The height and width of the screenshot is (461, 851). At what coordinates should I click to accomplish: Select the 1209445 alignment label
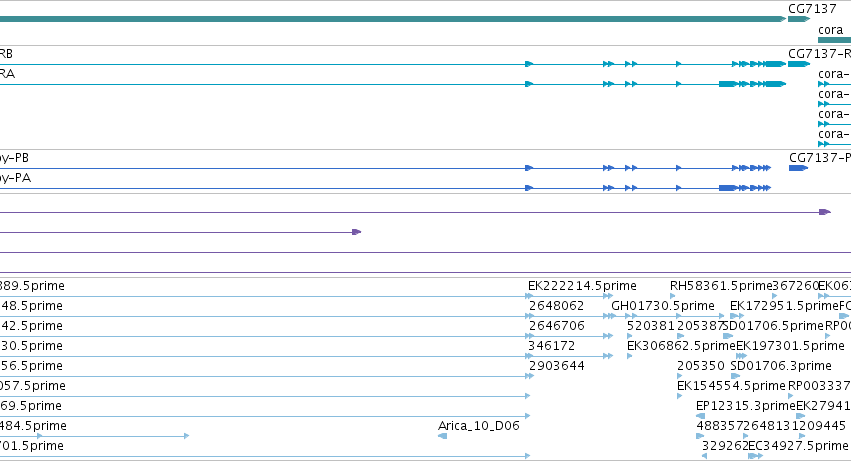point(818,426)
